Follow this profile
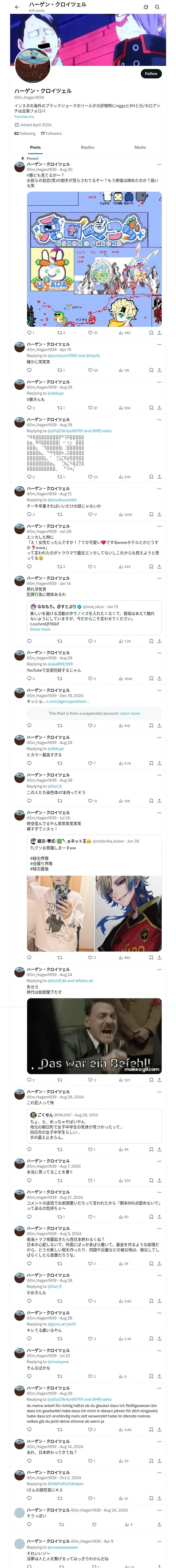Image resolution: width=176 pixels, height=1568 pixels. [x=150, y=74]
